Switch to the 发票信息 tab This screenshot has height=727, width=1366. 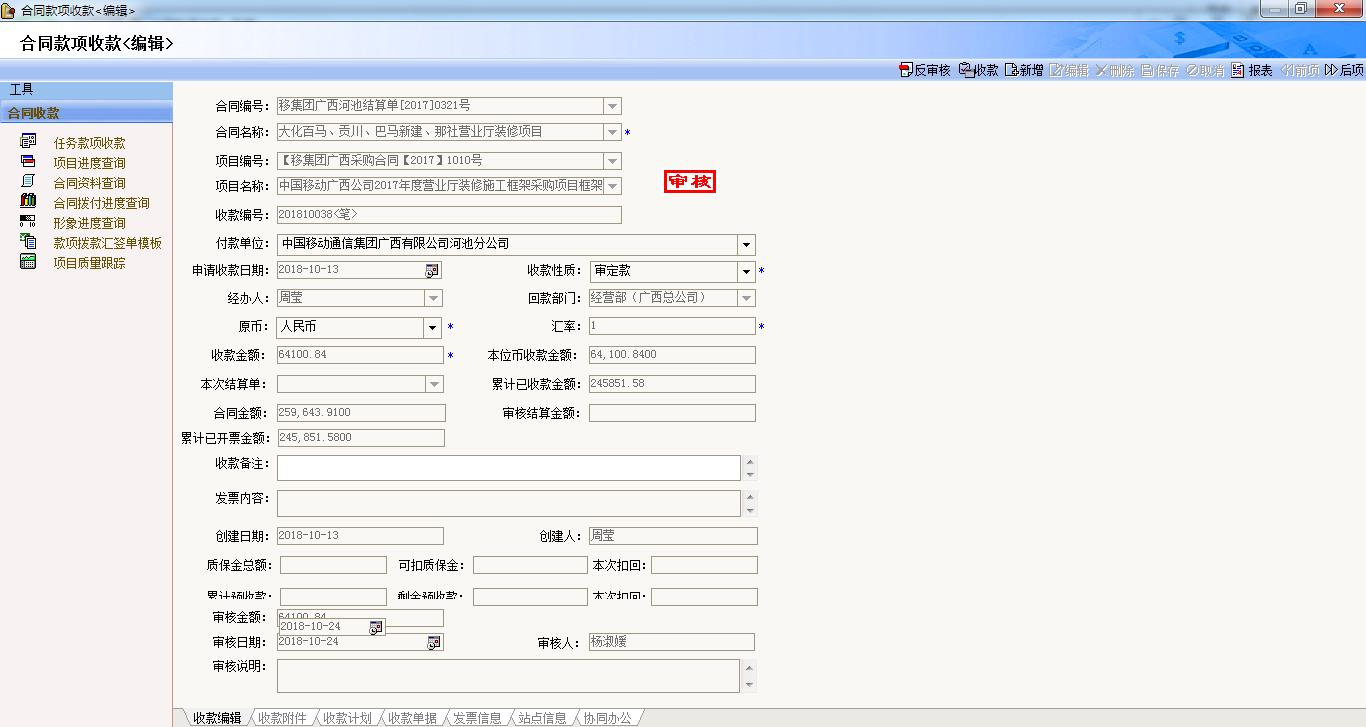point(477,718)
